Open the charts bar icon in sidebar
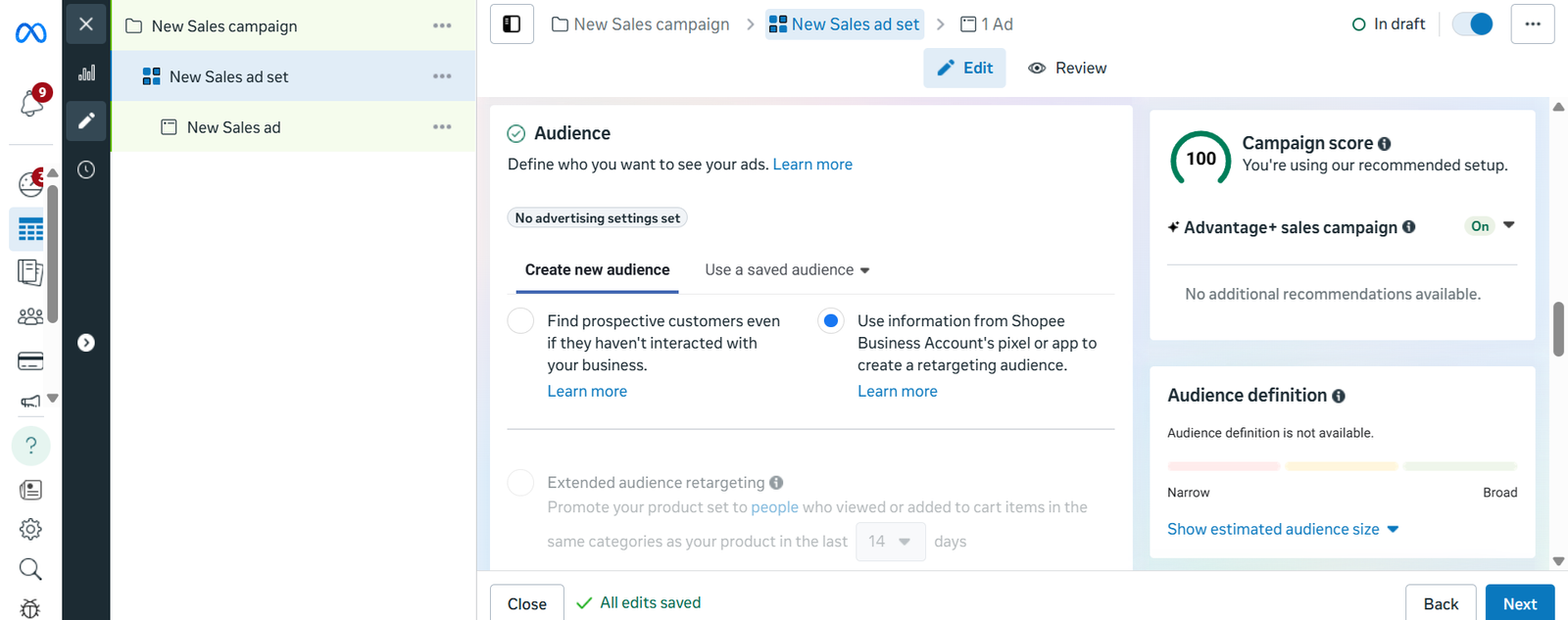The image size is (1568, 620). point(86,72)
